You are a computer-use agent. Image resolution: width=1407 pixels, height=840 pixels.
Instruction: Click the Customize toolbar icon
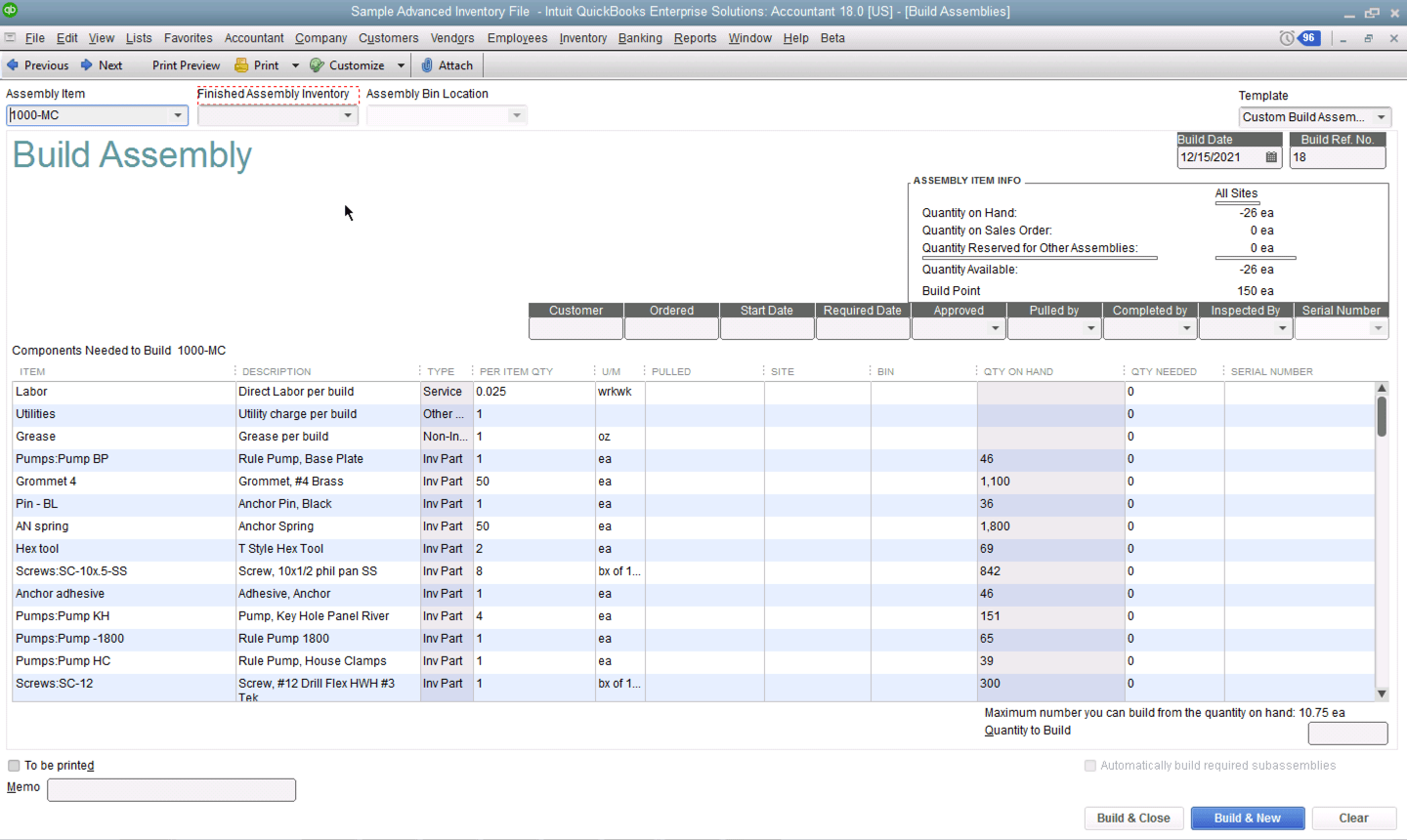[x=317, y=65]
